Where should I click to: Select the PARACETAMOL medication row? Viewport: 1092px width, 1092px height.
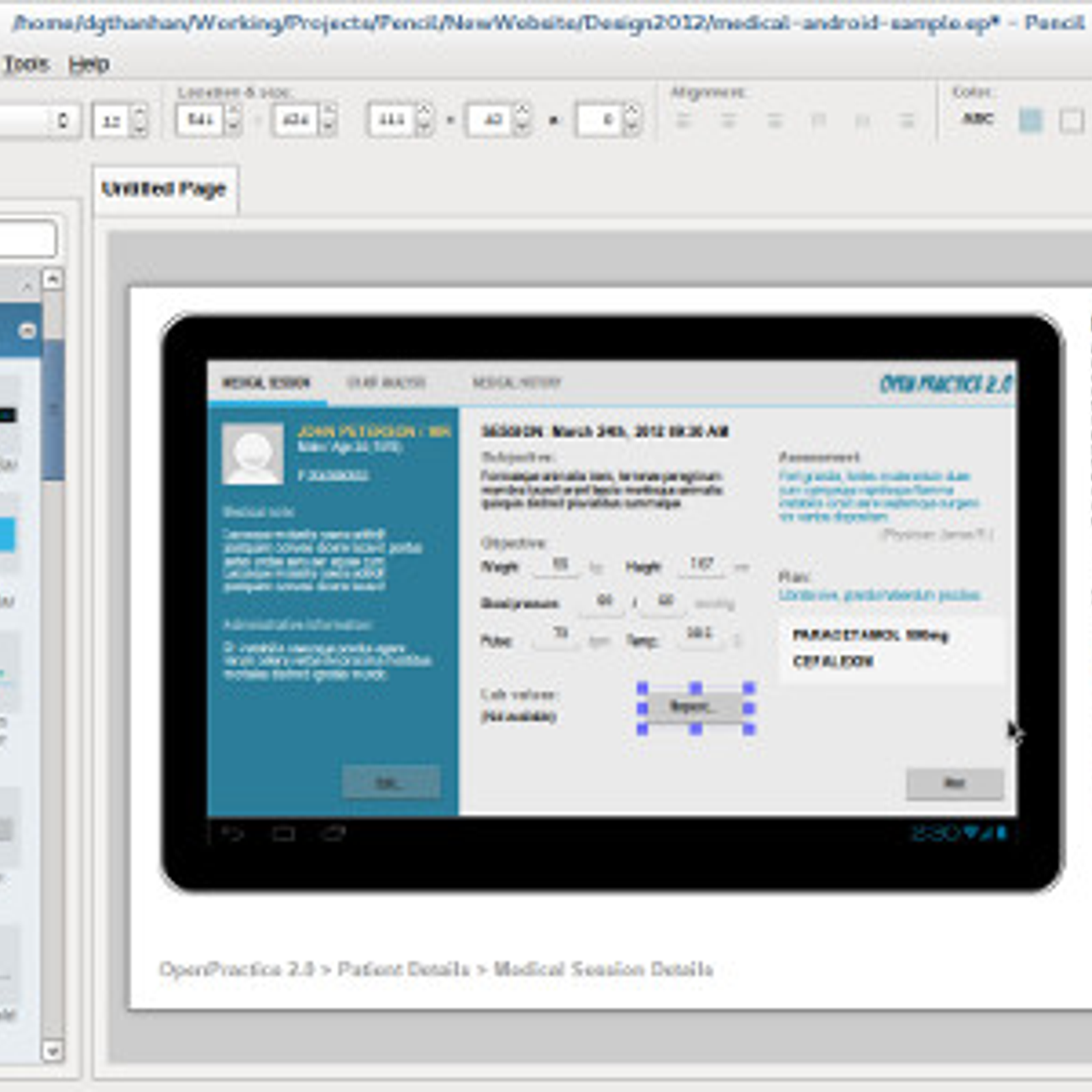[x=870, y=636]
